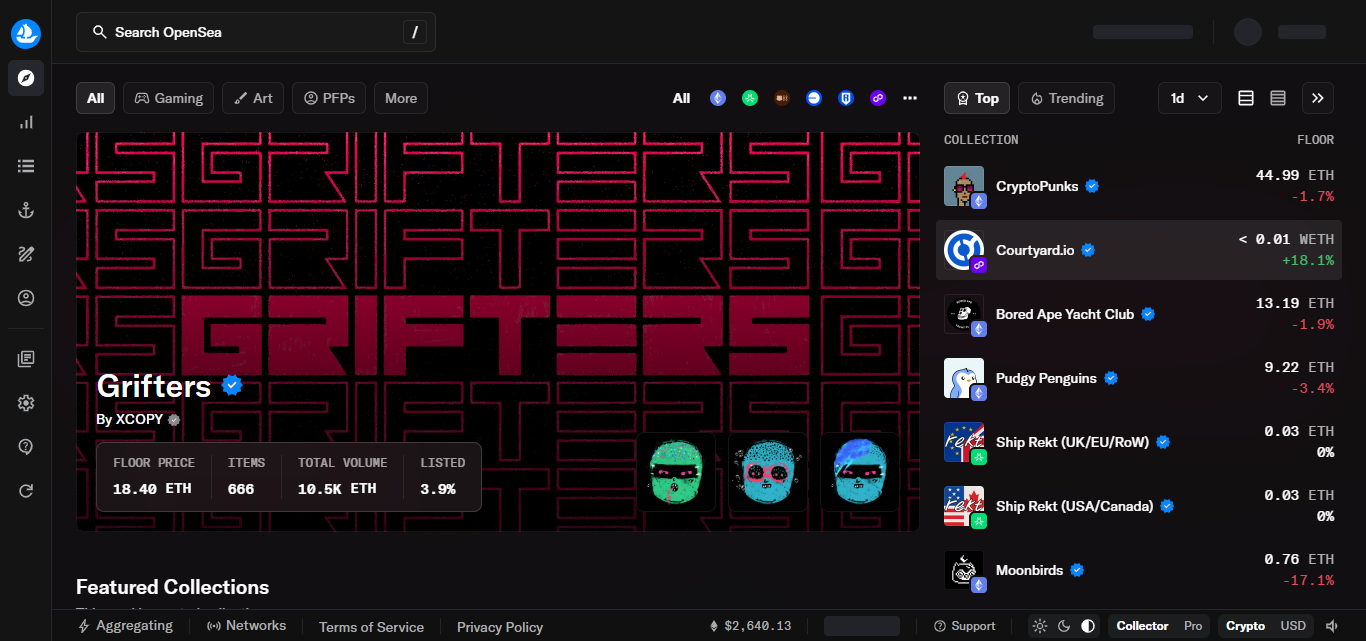Select the Gaming category tab

(168, 98)
